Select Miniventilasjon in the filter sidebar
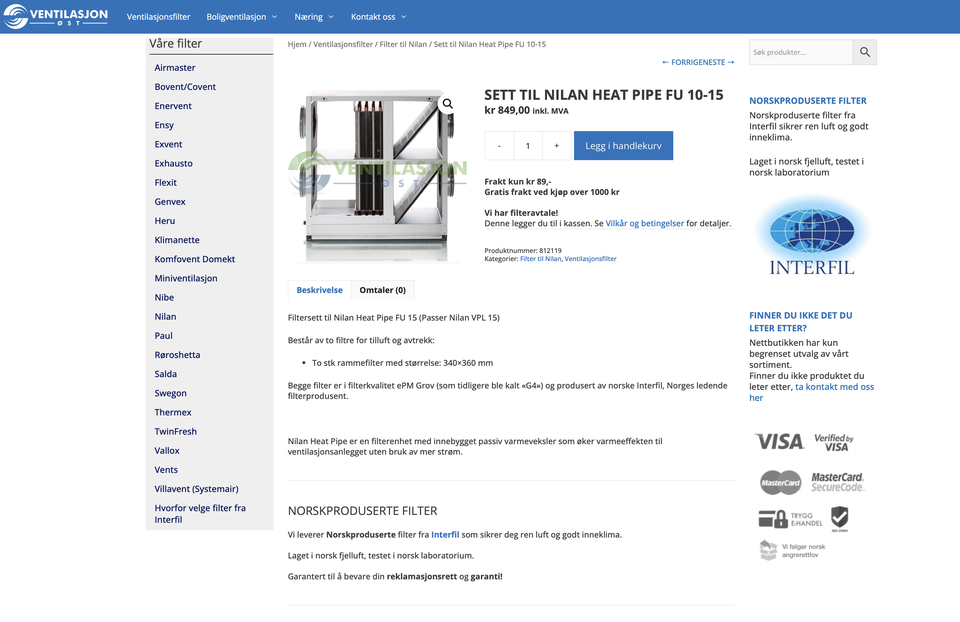The height and width of the screenshot is (622, 960). tap(186, 278)
